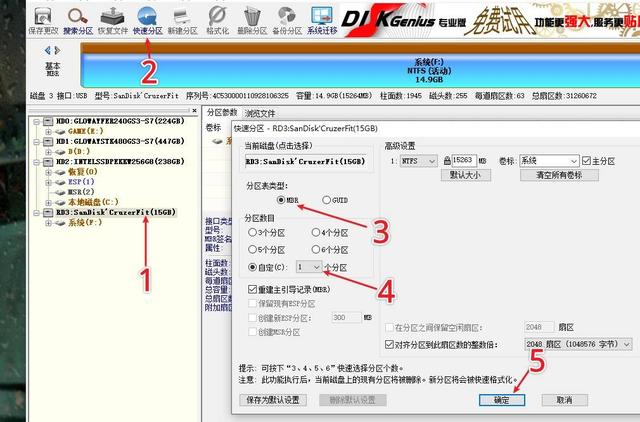Toggle 主分区 primary partition checkbox
The width and height of the screenshot is (640, 422).
pyautogui.click(x=586, y=161)
